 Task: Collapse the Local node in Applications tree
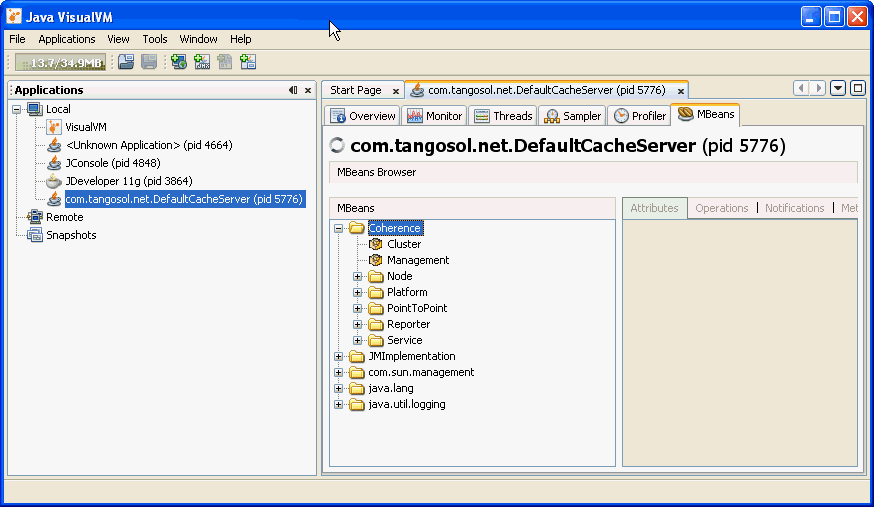pyautogui.click(x=17, y=109)
